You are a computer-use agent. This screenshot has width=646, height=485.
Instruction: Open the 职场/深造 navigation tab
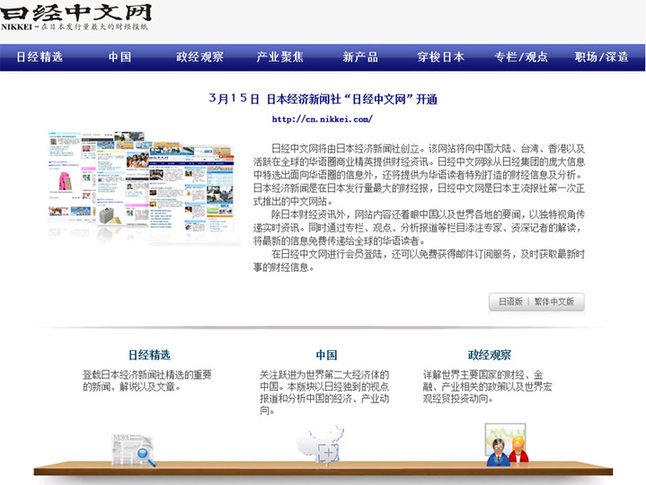tap(602, 57)
